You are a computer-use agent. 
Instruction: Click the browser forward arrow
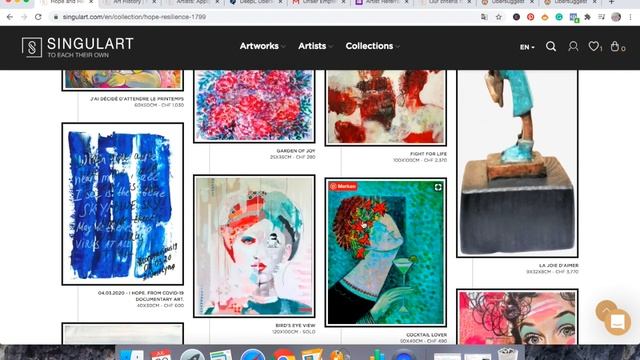[x=24, y=17]
